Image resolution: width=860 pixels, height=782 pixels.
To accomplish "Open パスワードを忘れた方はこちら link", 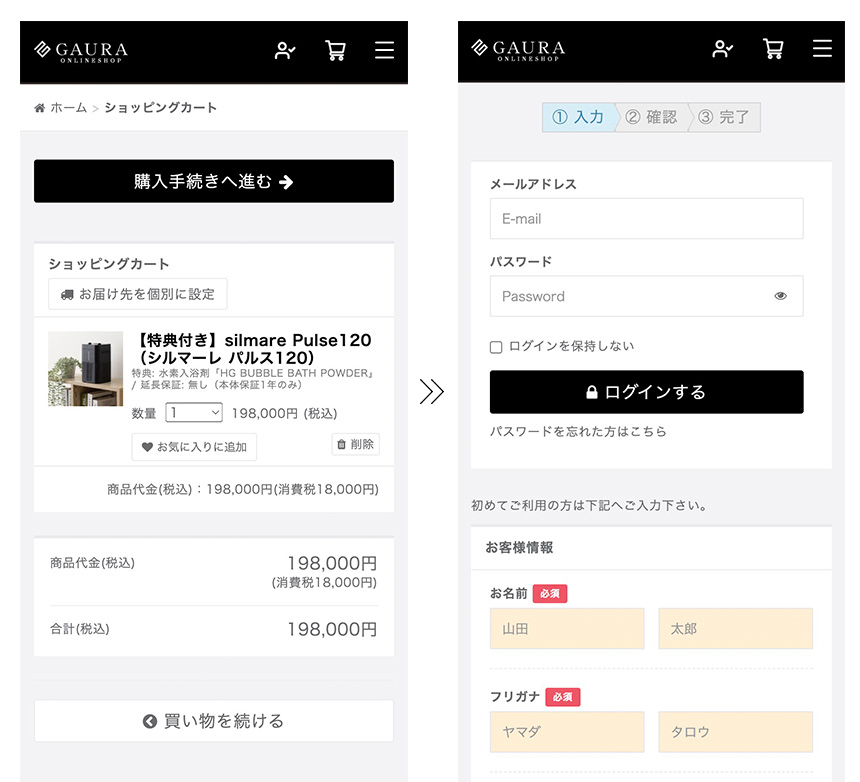I will (578, 432).
